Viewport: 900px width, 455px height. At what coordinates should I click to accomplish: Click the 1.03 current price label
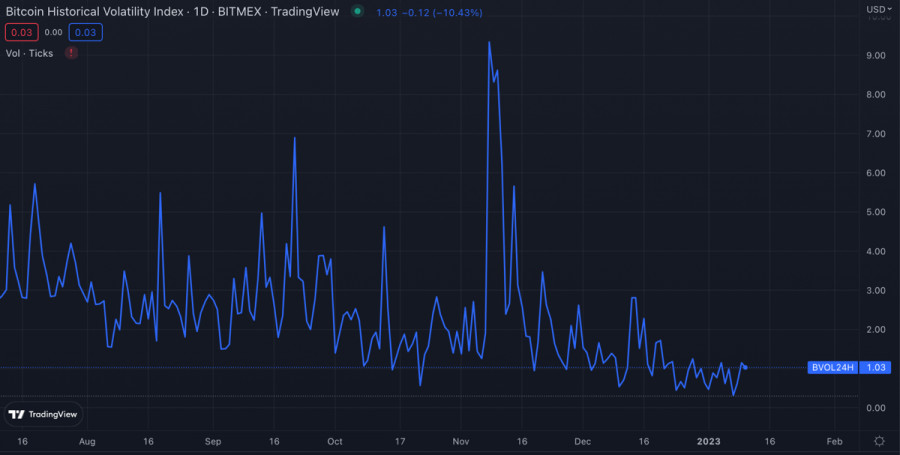click(x=876, y=368)
